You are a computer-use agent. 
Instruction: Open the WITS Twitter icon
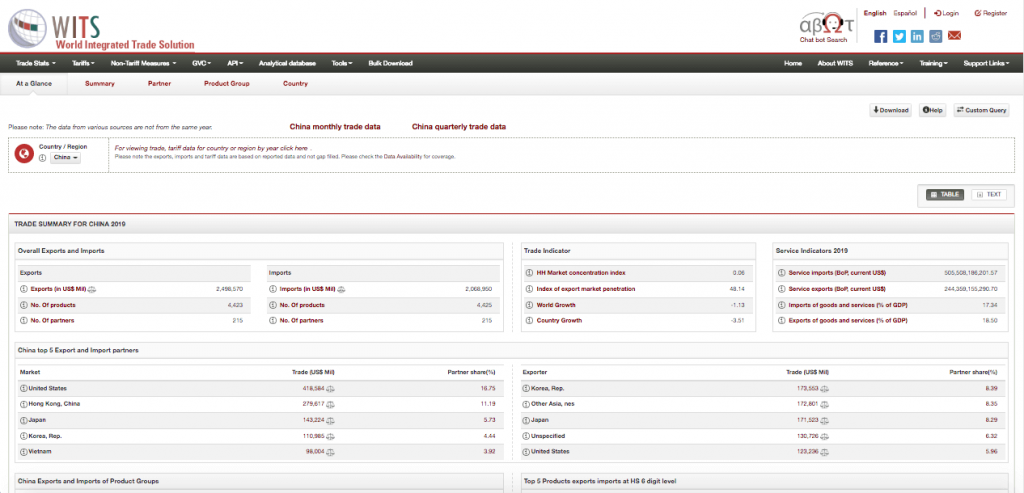(899, 37)
